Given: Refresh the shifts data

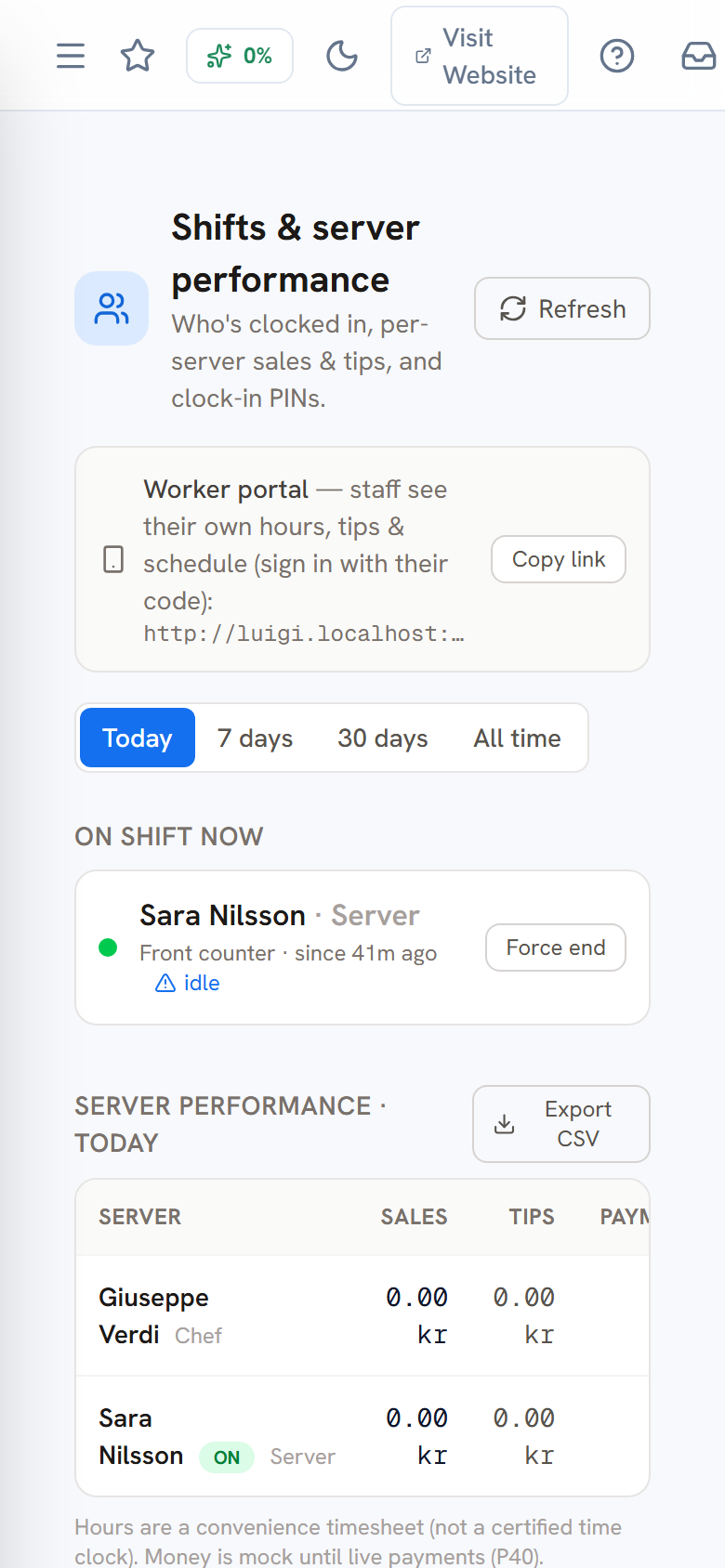Looking at the screenshot, I should click(562, 308).
